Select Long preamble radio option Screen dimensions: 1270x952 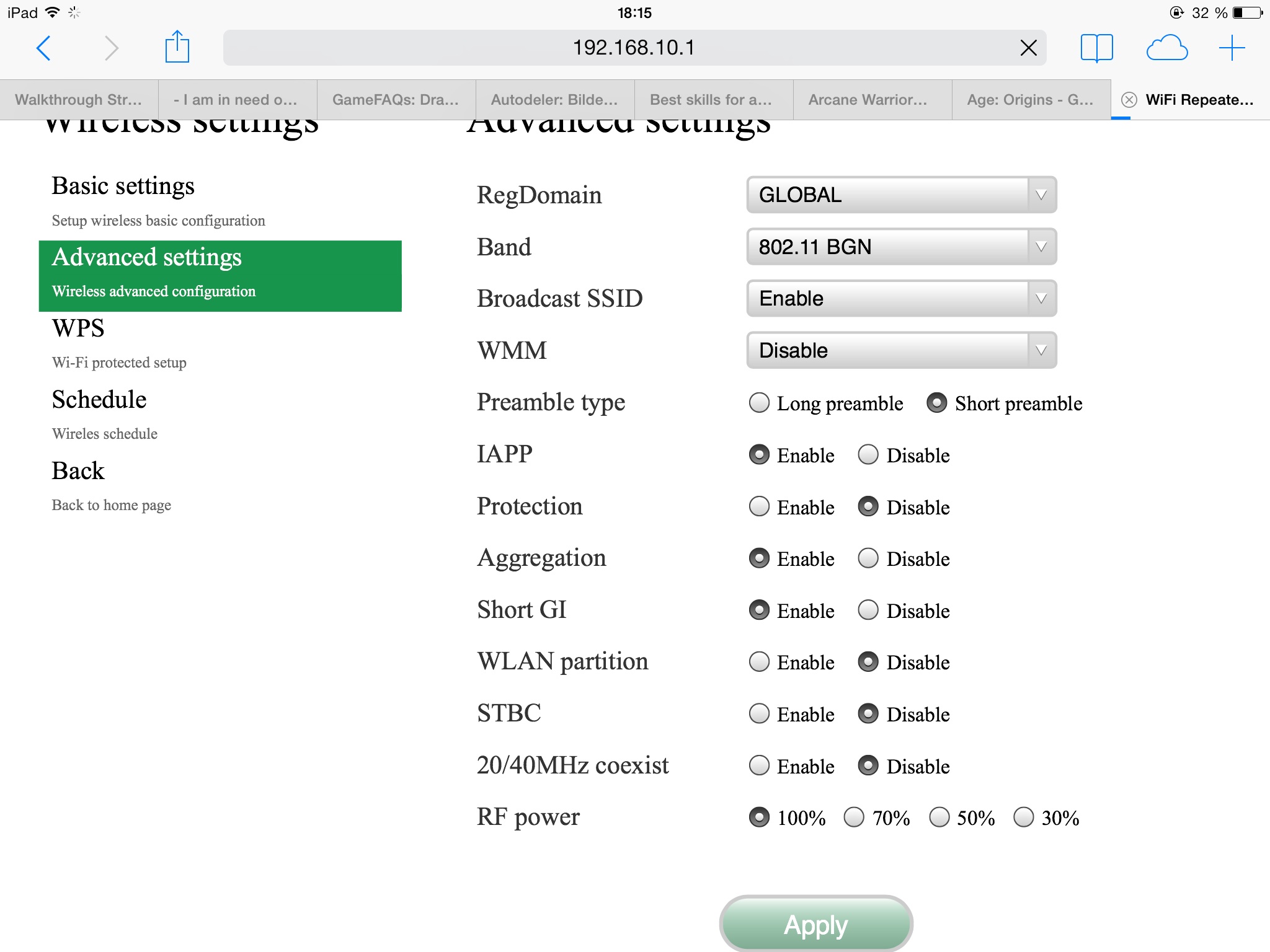(759, 403)
